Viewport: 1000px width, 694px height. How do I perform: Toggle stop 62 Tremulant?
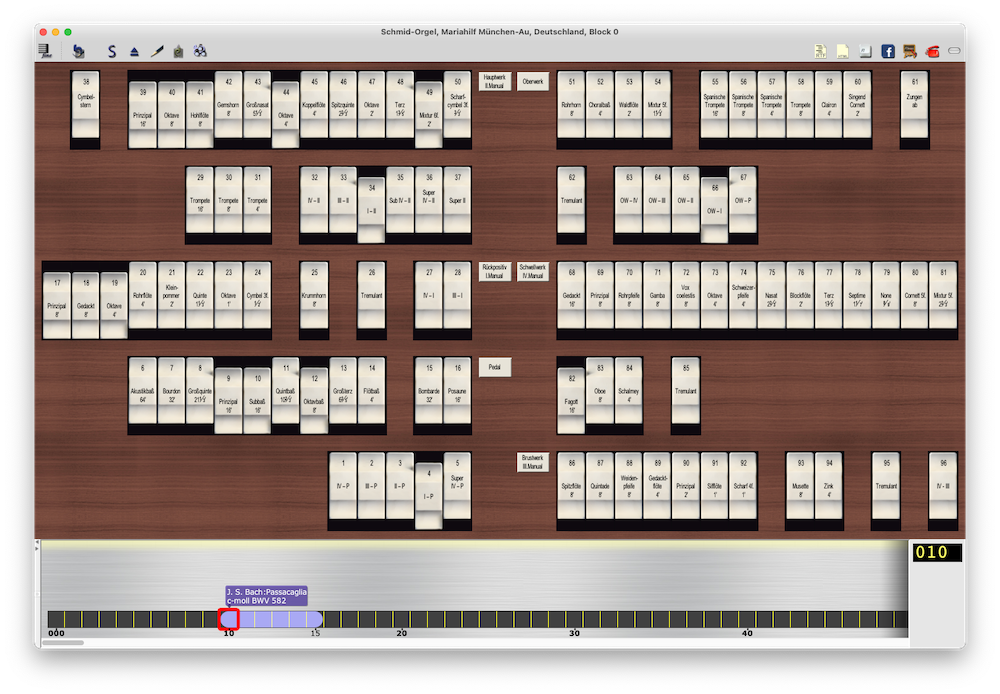(572, 198)
